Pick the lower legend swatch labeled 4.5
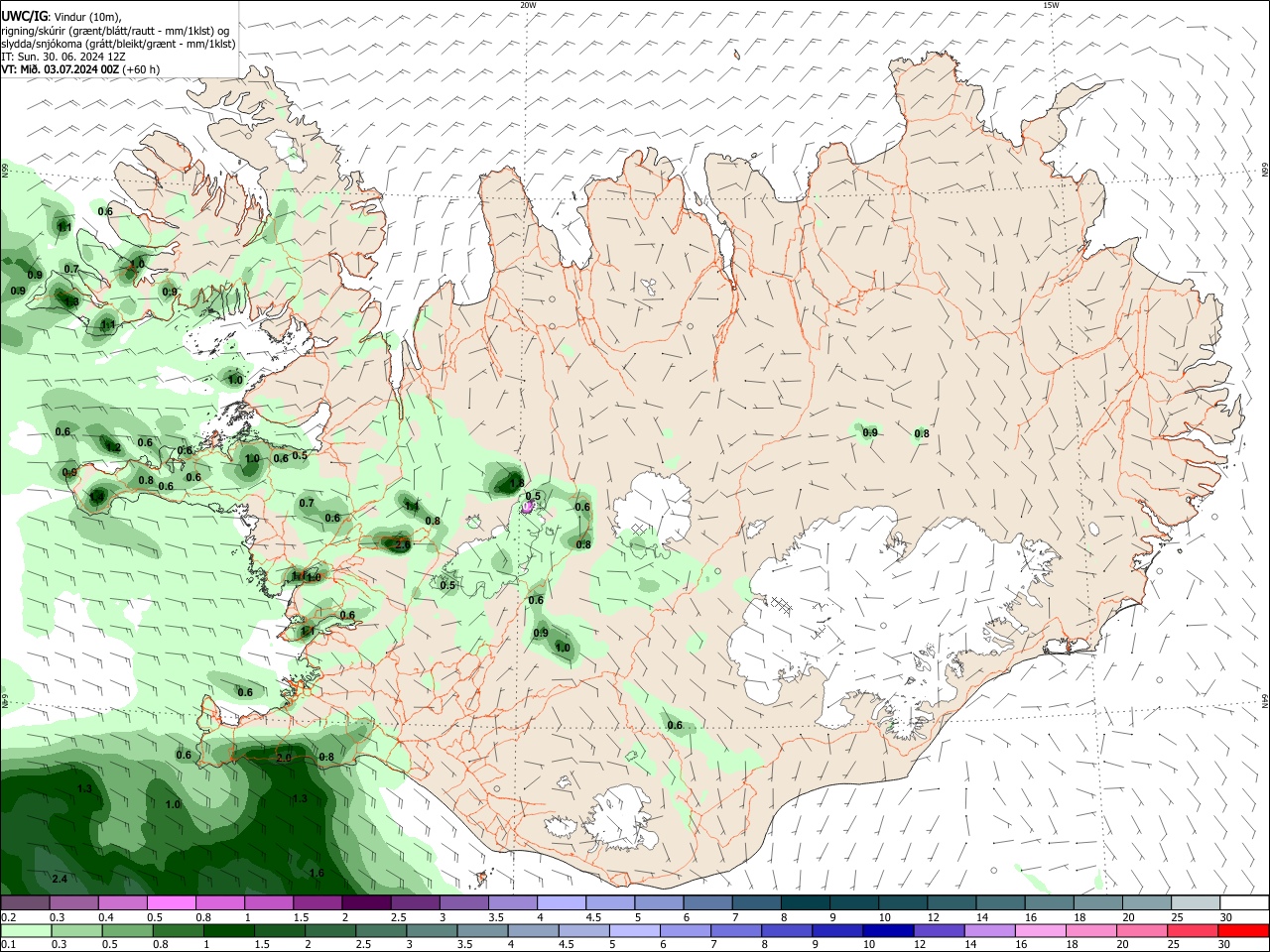1270x952 pixels. coord(583,930)
